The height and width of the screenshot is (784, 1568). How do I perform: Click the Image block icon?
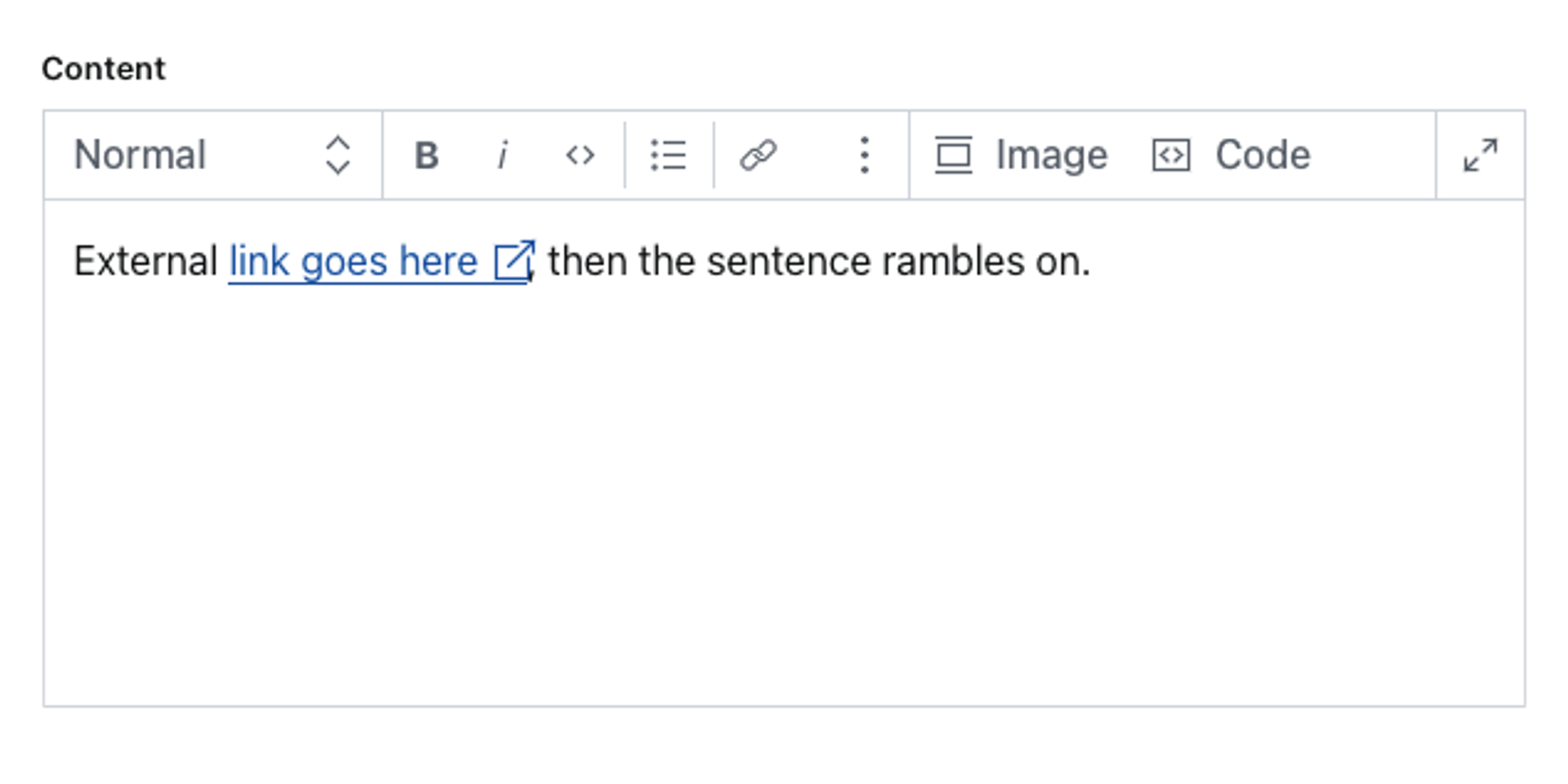coord(953,155)
